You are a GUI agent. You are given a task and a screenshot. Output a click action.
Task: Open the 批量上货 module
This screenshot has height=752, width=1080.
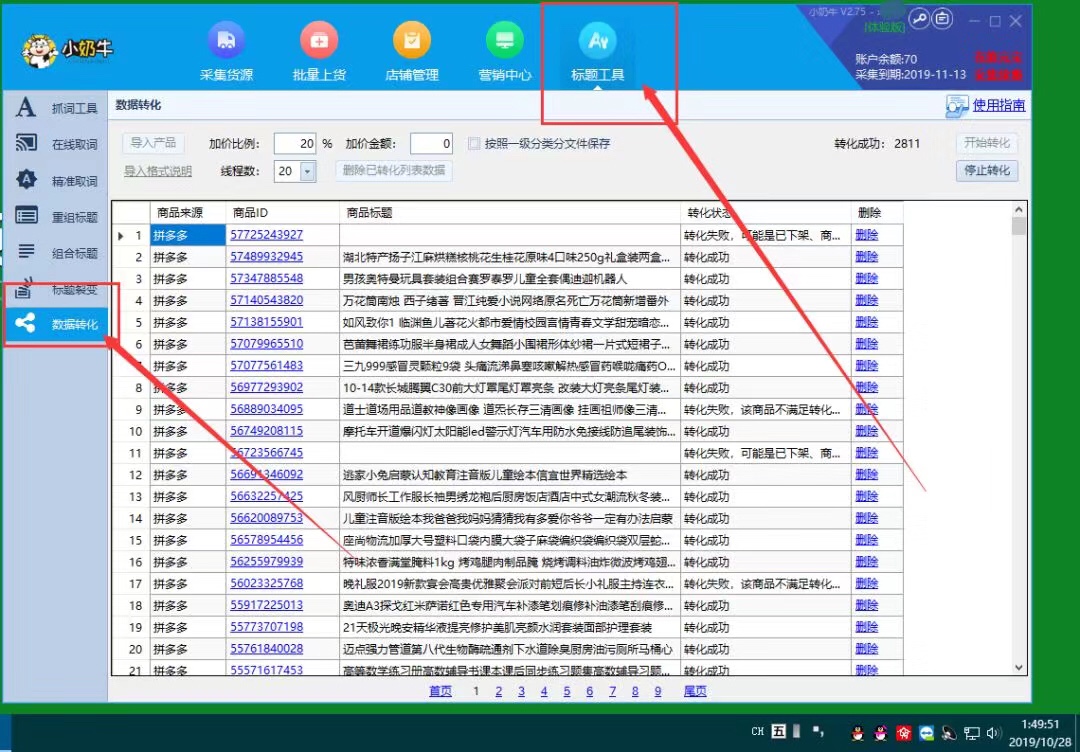[x=319, y=52]
